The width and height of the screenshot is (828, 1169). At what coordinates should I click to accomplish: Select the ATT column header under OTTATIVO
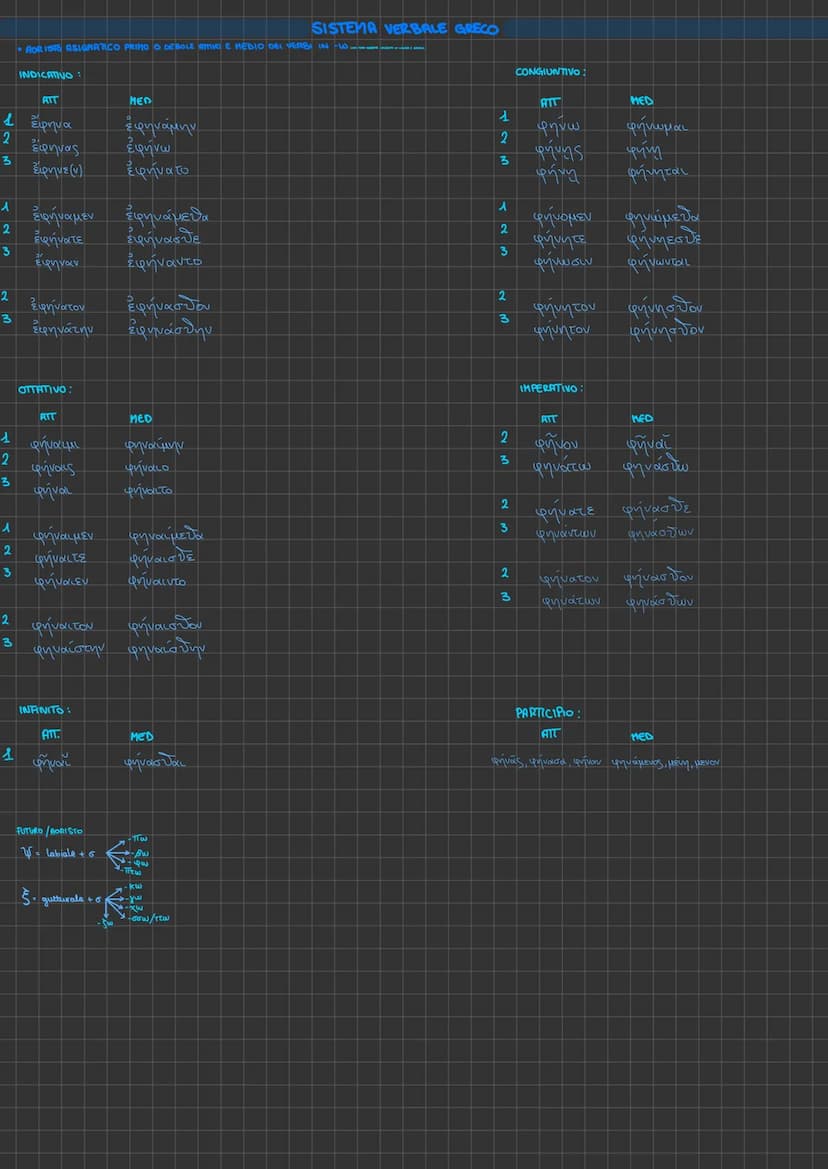[48, 418]
